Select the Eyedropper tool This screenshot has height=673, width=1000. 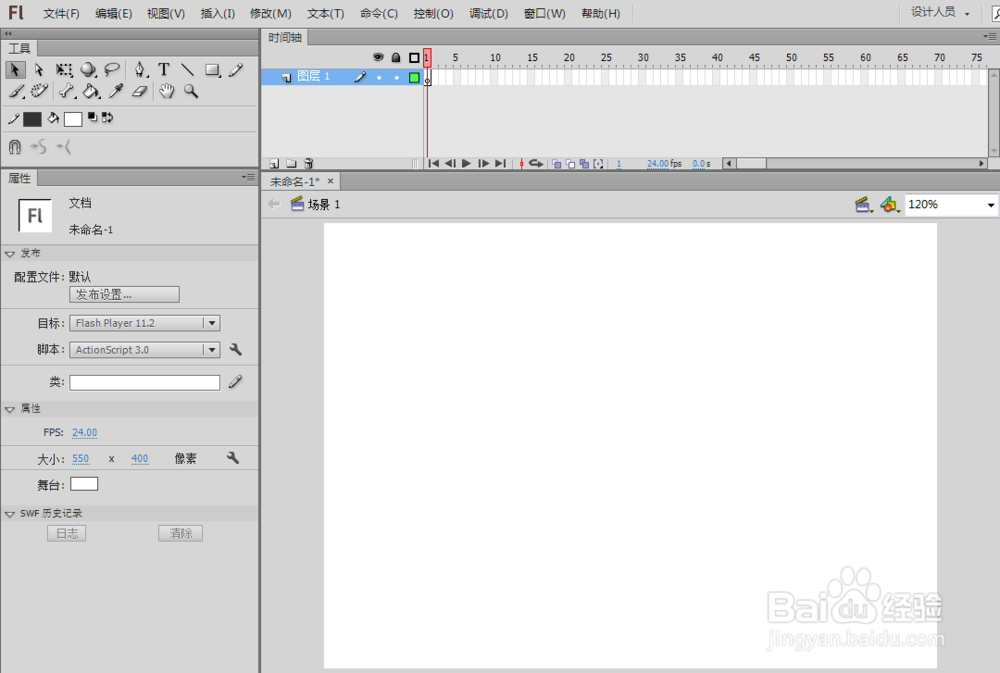click(115, 91)
